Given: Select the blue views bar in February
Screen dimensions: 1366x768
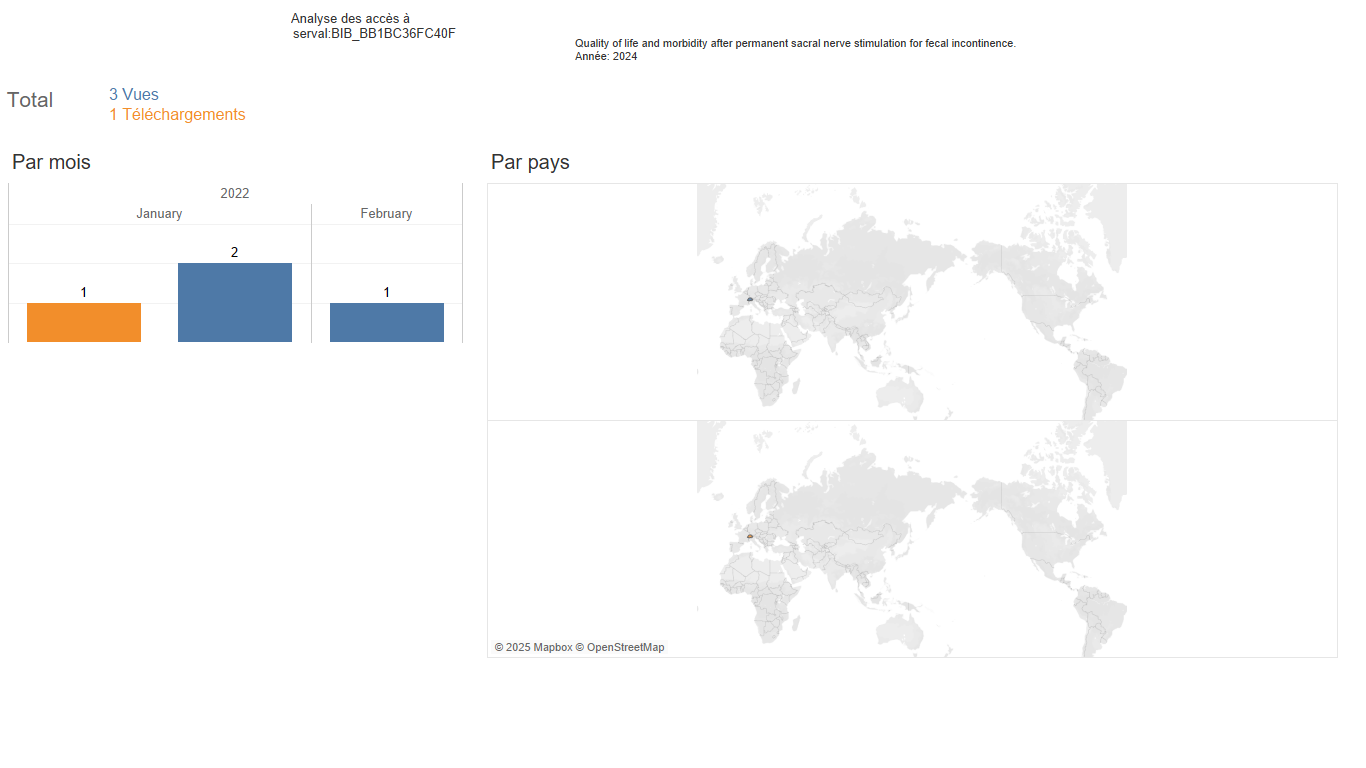Looking at the screenshot, I should [387, 322].
